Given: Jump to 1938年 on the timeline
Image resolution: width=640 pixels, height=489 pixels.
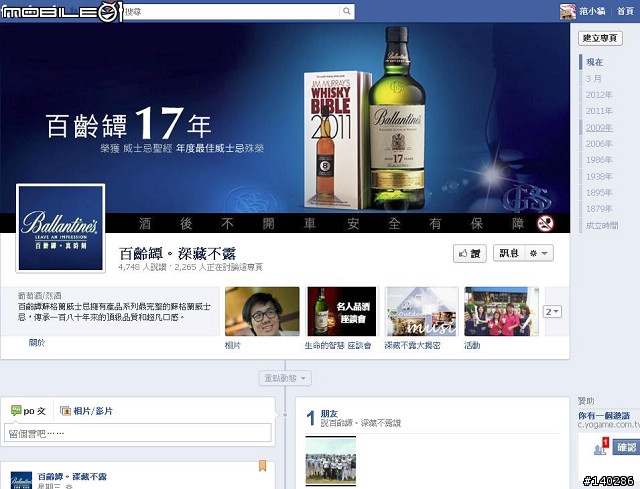Looking at the screenshot, I should tap(599, 176).
